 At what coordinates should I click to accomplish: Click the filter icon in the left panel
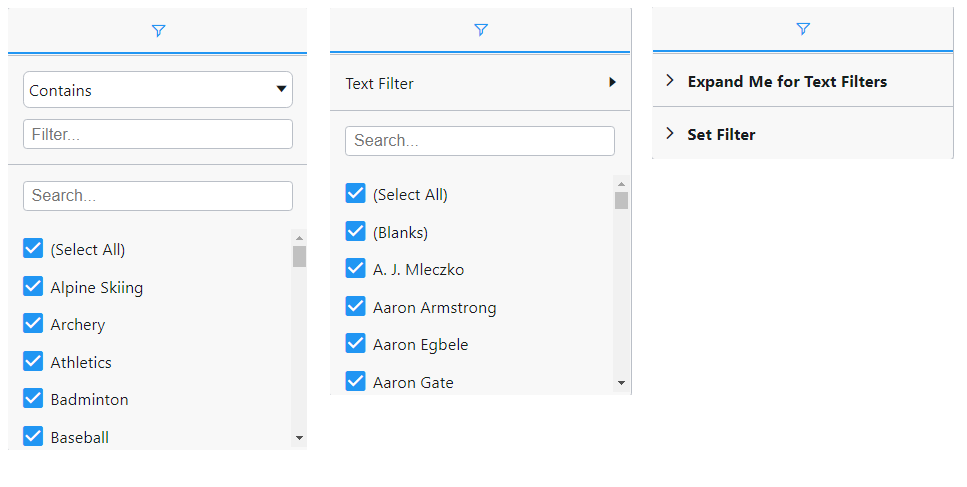coord(158,31)
